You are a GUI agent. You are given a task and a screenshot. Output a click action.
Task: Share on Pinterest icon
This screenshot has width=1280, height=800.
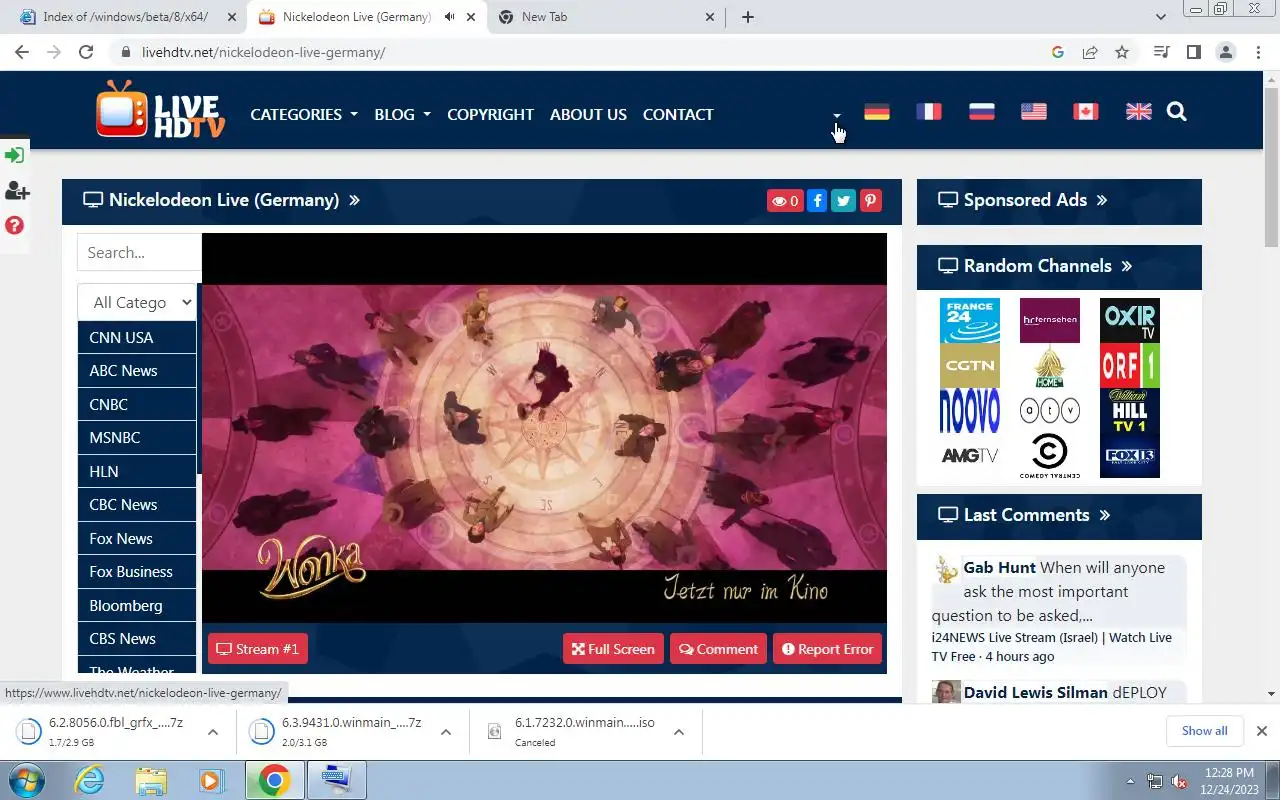[871, 201]
